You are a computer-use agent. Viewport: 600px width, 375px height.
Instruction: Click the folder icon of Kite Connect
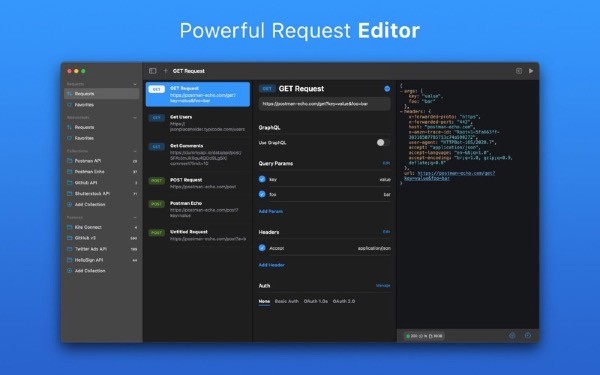coord(70,227)
